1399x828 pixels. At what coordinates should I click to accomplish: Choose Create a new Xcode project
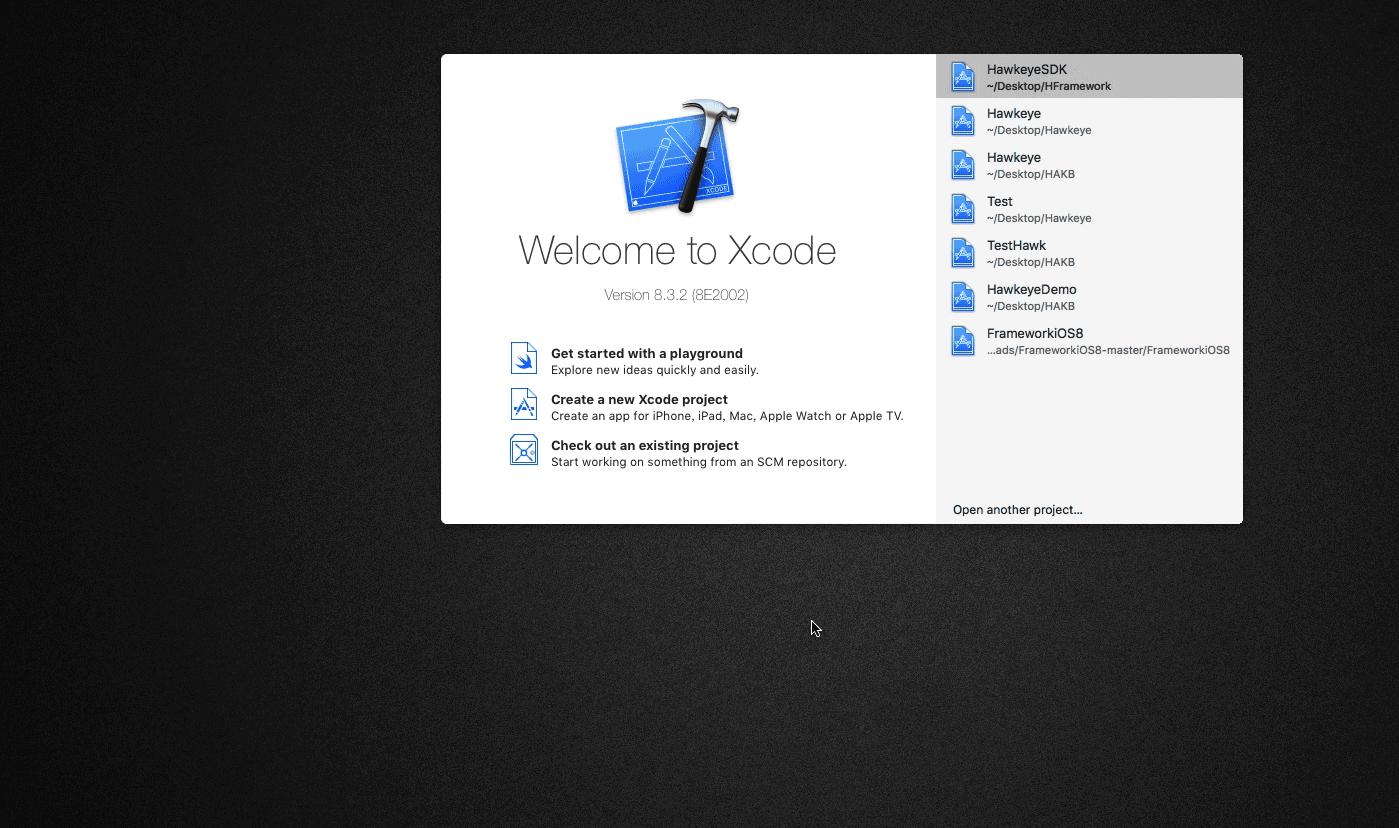pos(639,399)
